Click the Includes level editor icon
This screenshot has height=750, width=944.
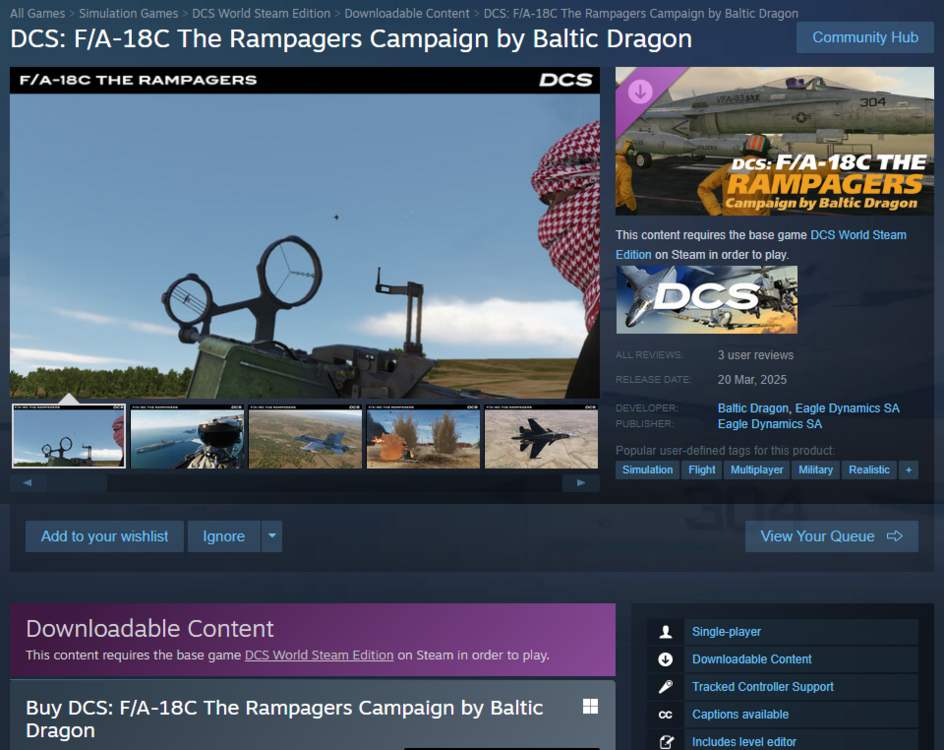tap(666, 742)
